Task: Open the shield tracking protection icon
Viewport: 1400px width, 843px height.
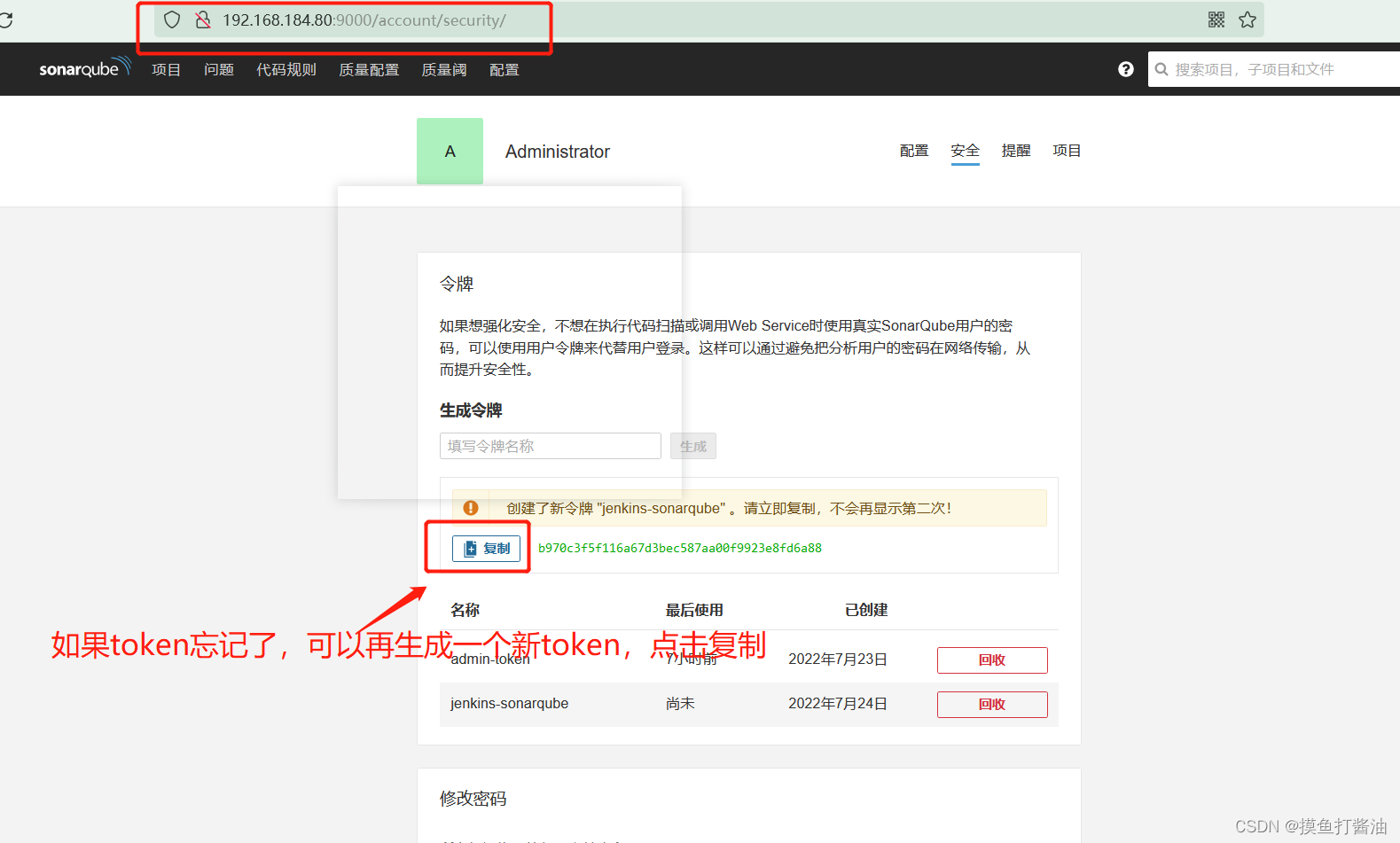Action: tap(172, 20)
